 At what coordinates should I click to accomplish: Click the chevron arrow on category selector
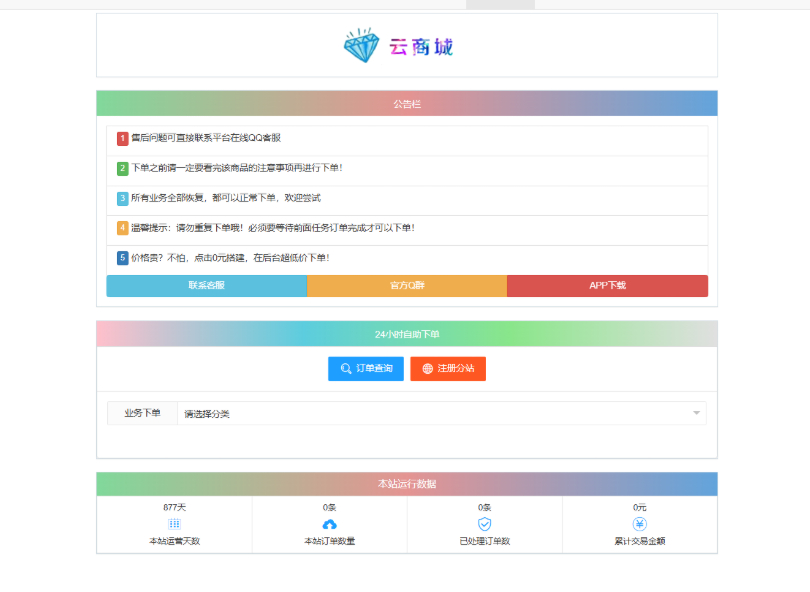tap(695, 413)
